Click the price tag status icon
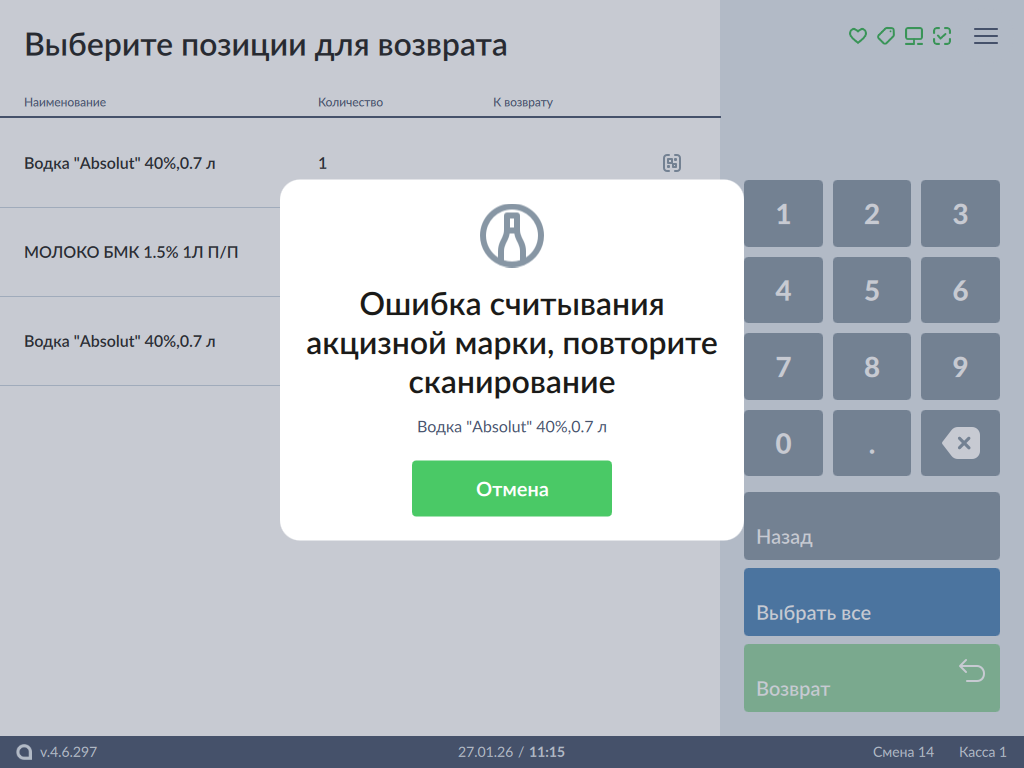The width and height of the screenshot is (1024, 768). tap(885, 36)
